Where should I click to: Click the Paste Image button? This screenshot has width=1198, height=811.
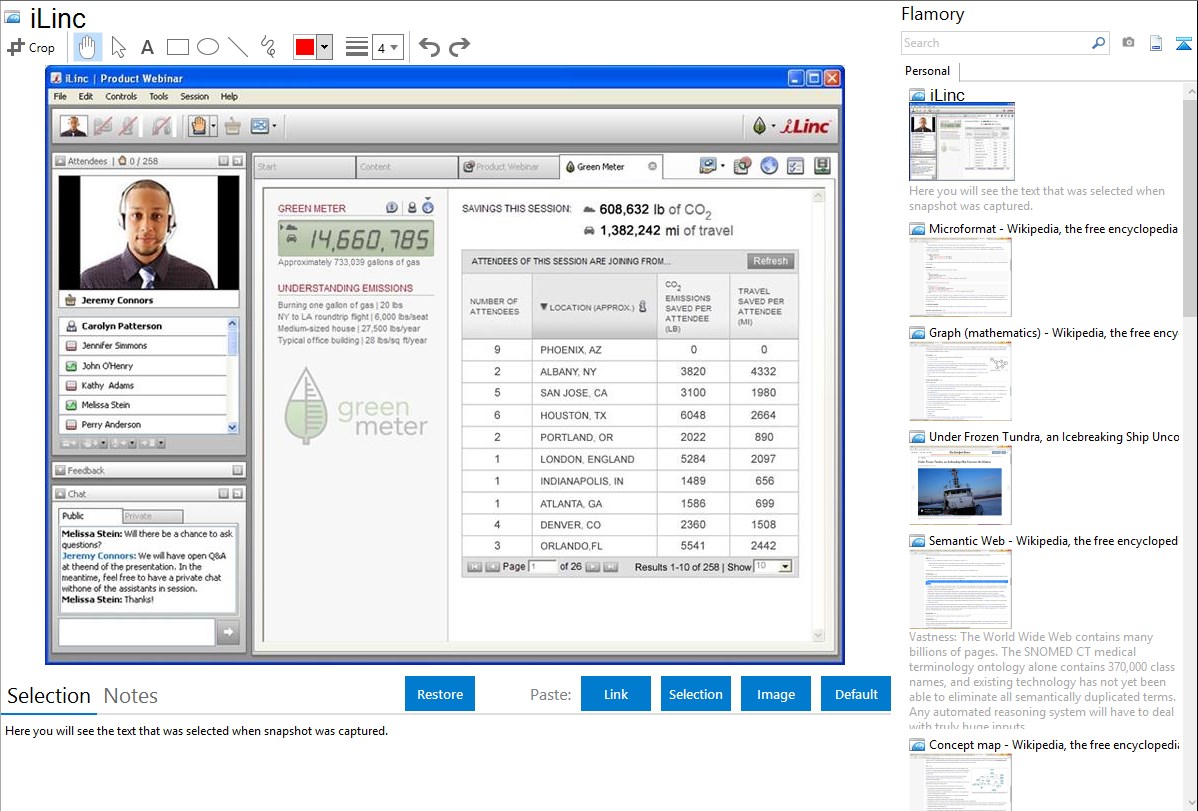776,694
